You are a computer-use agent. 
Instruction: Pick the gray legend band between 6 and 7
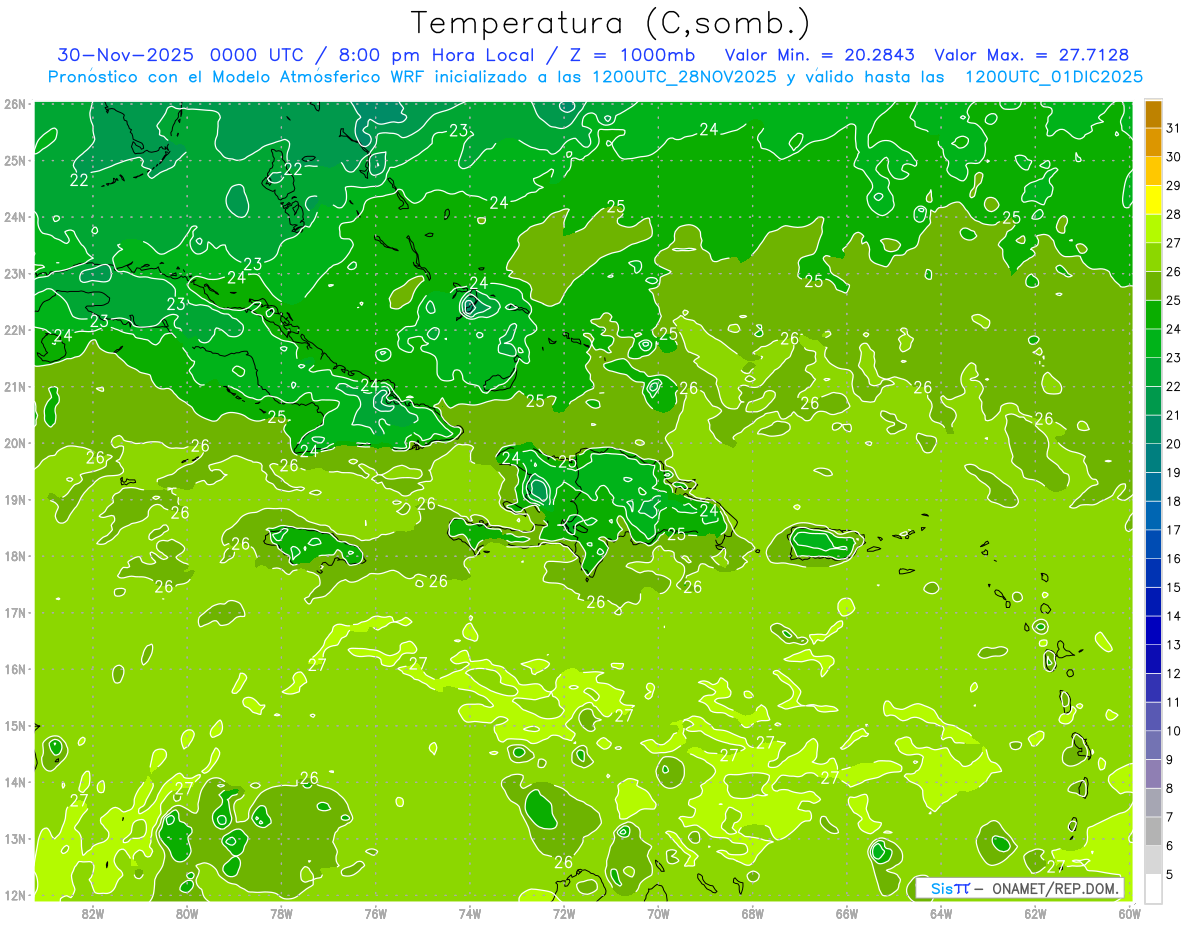coord(1153,831)
